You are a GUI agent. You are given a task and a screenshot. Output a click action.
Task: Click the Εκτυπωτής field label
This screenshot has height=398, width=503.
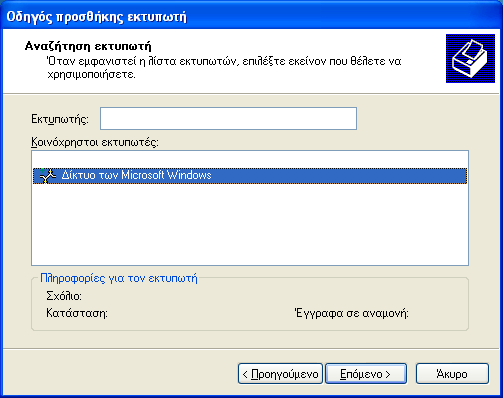coord(60,119)
